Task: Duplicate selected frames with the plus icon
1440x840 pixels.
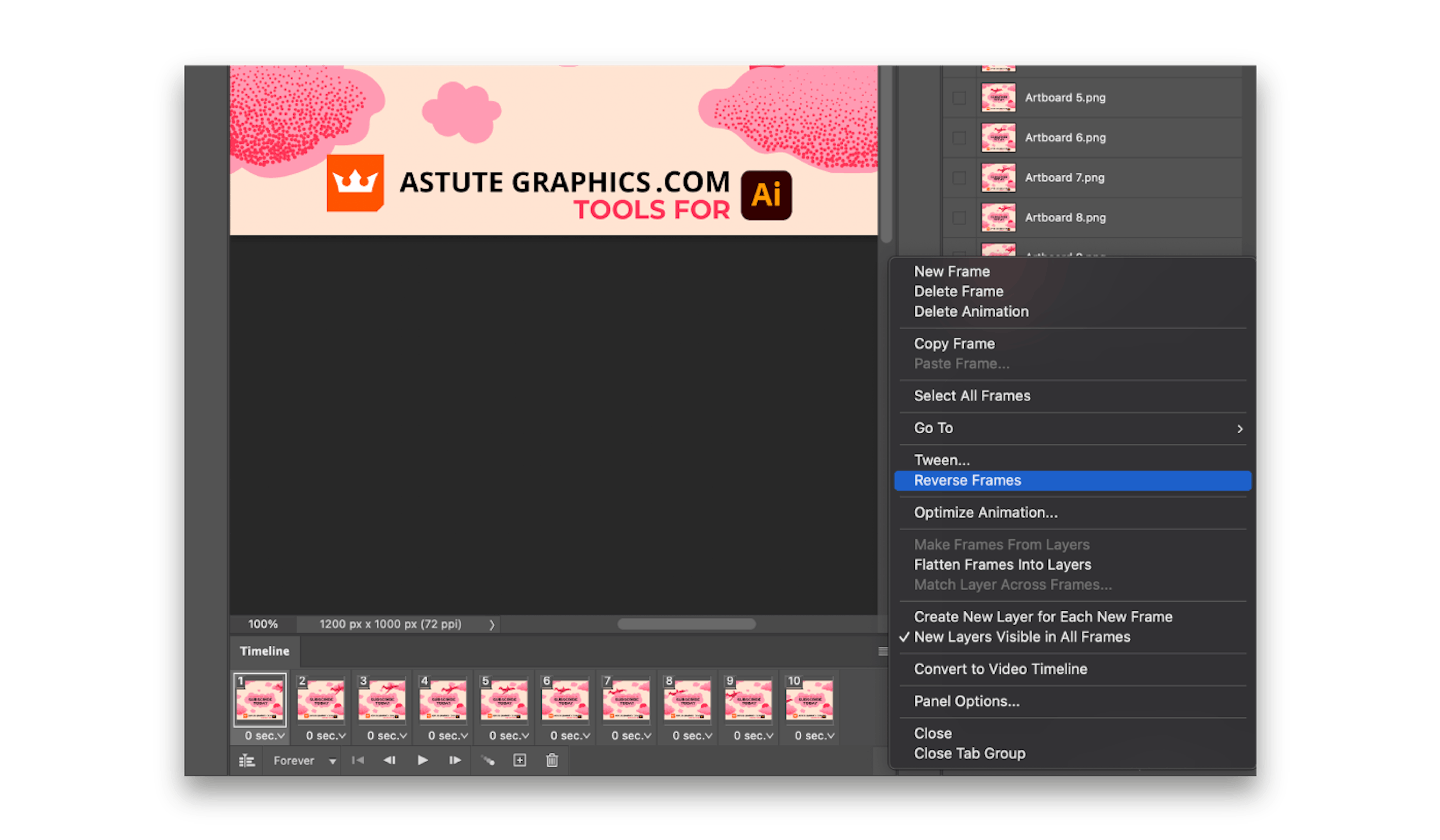Action: coord(520,760)
